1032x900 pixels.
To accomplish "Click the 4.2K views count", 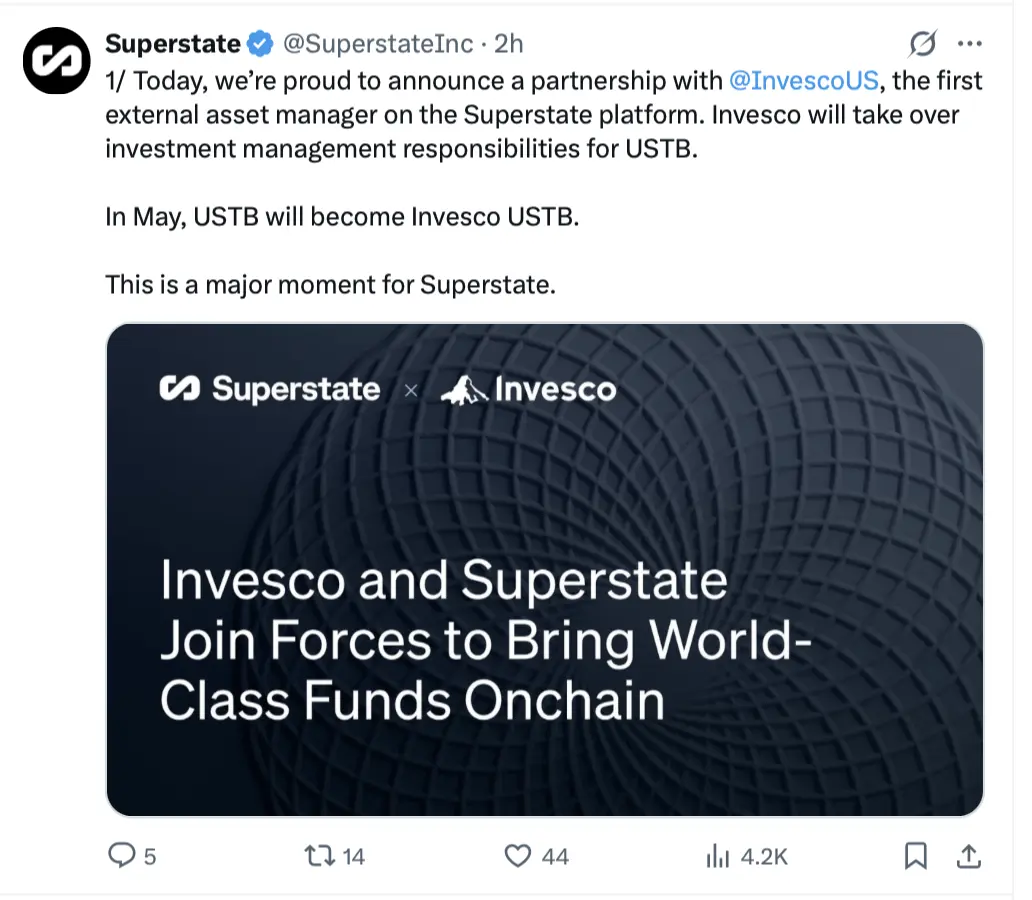I will click(764, 857).
